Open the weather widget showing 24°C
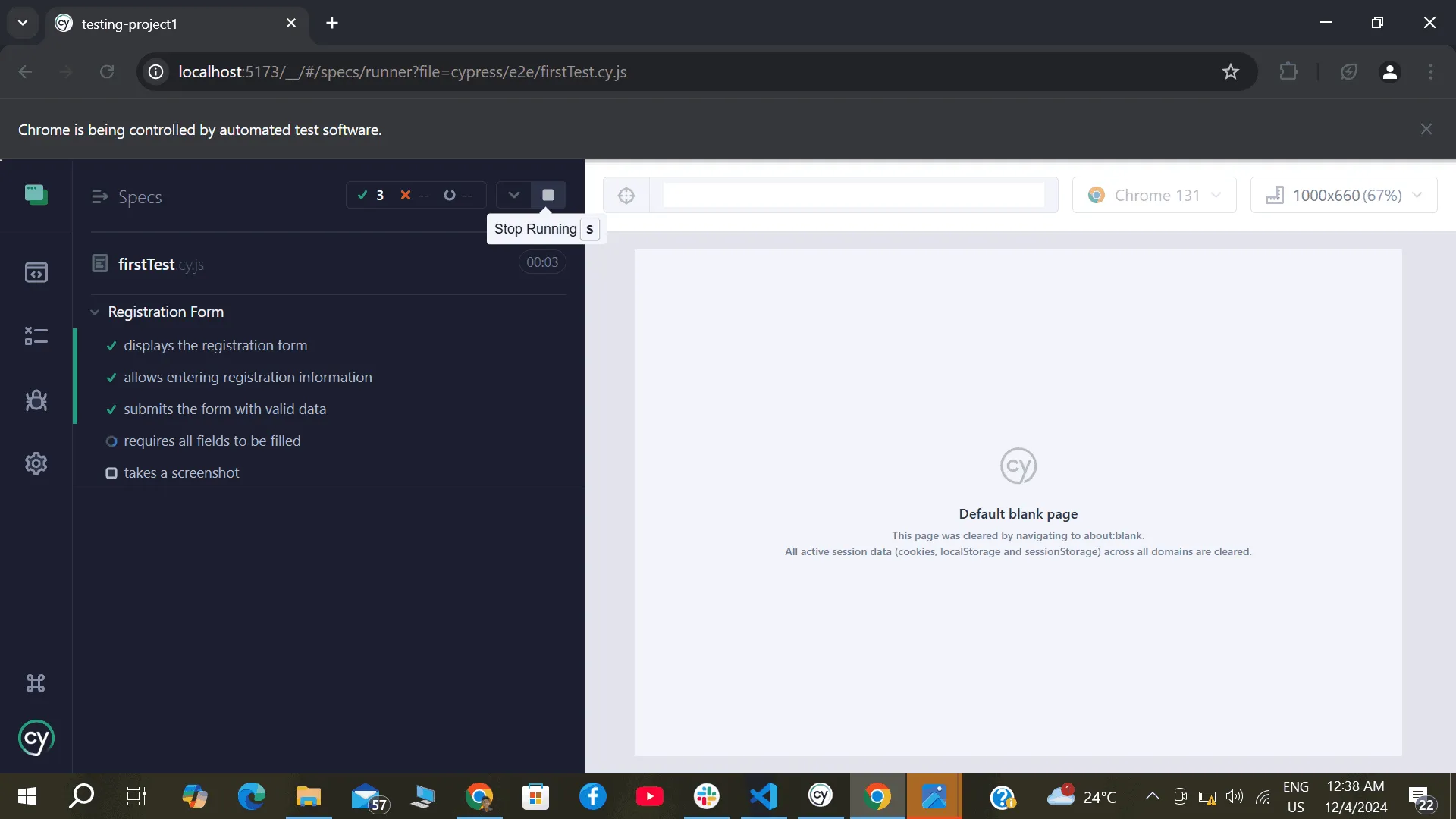This screenshot has height=819, width=1456. 1081,796
